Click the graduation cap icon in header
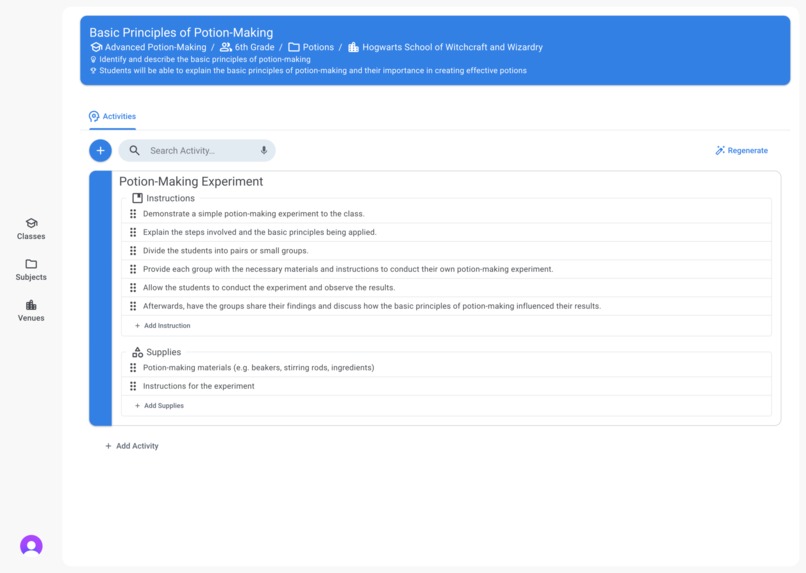 [96, 47]
